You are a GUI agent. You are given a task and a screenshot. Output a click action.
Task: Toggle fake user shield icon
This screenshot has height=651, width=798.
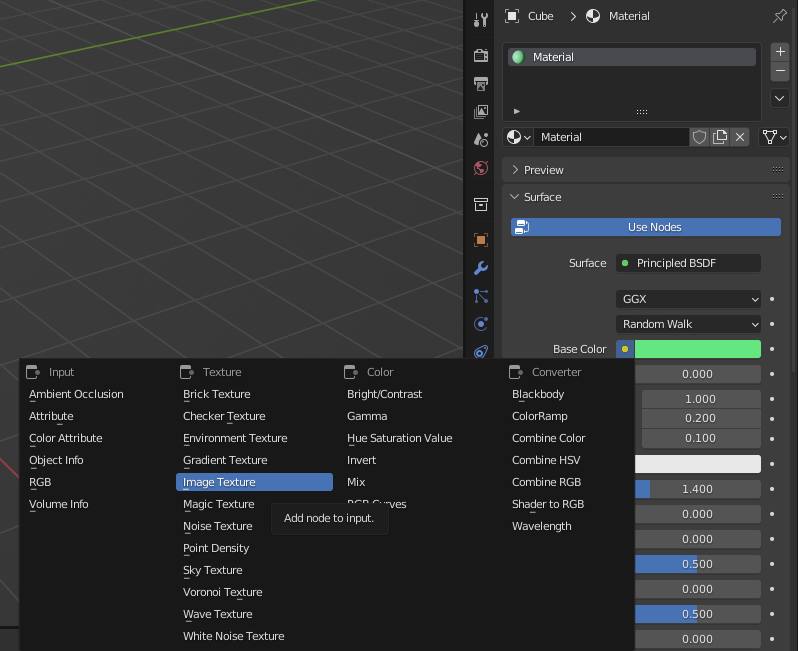click(x=699, y=137)
